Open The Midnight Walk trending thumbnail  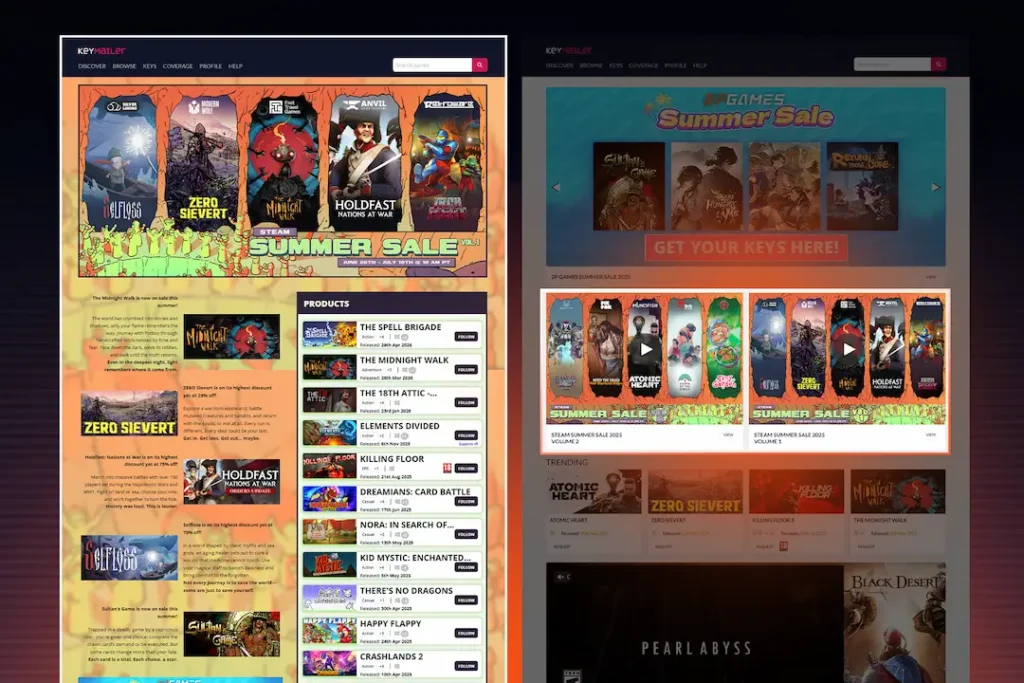point(898,492)
